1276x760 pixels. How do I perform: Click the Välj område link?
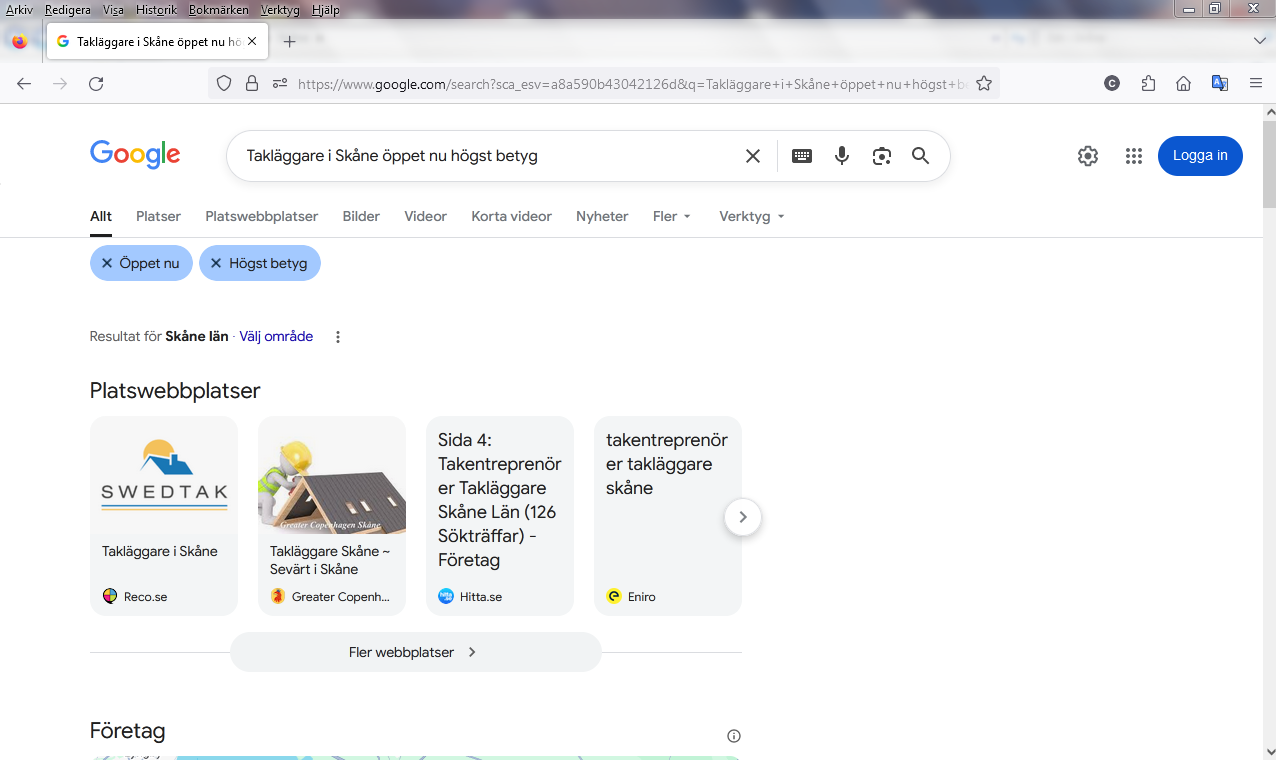pyautogui.click(x=276, y=337)
